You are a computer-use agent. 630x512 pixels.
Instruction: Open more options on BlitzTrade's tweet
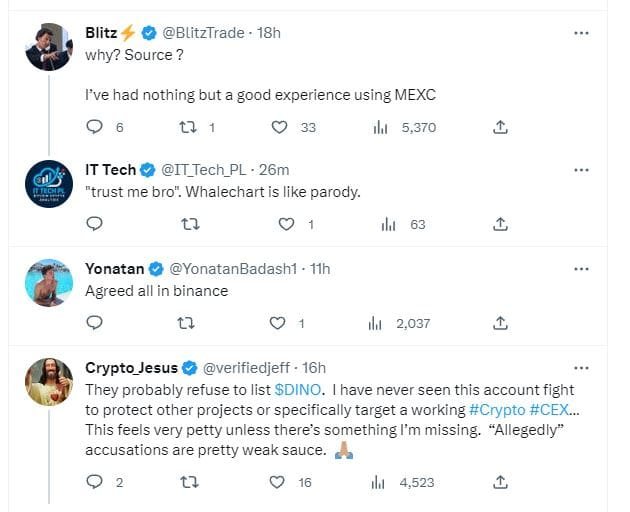click(x=581, y=33)
